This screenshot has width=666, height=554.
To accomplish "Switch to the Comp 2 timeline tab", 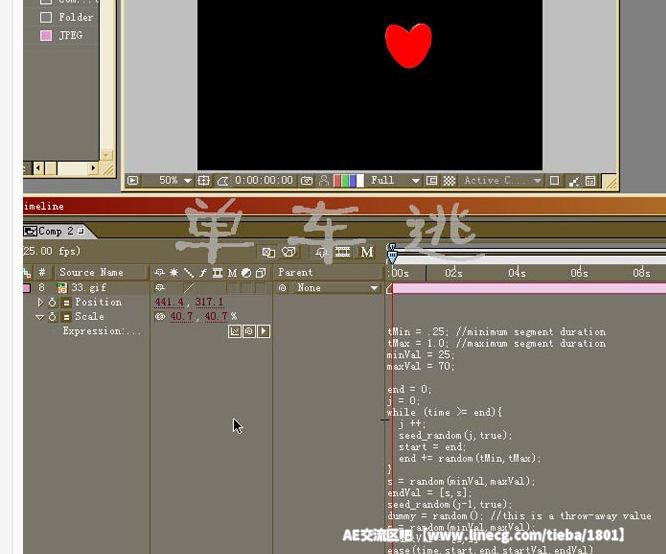I will pyautogui.click(x=55, y=231).
